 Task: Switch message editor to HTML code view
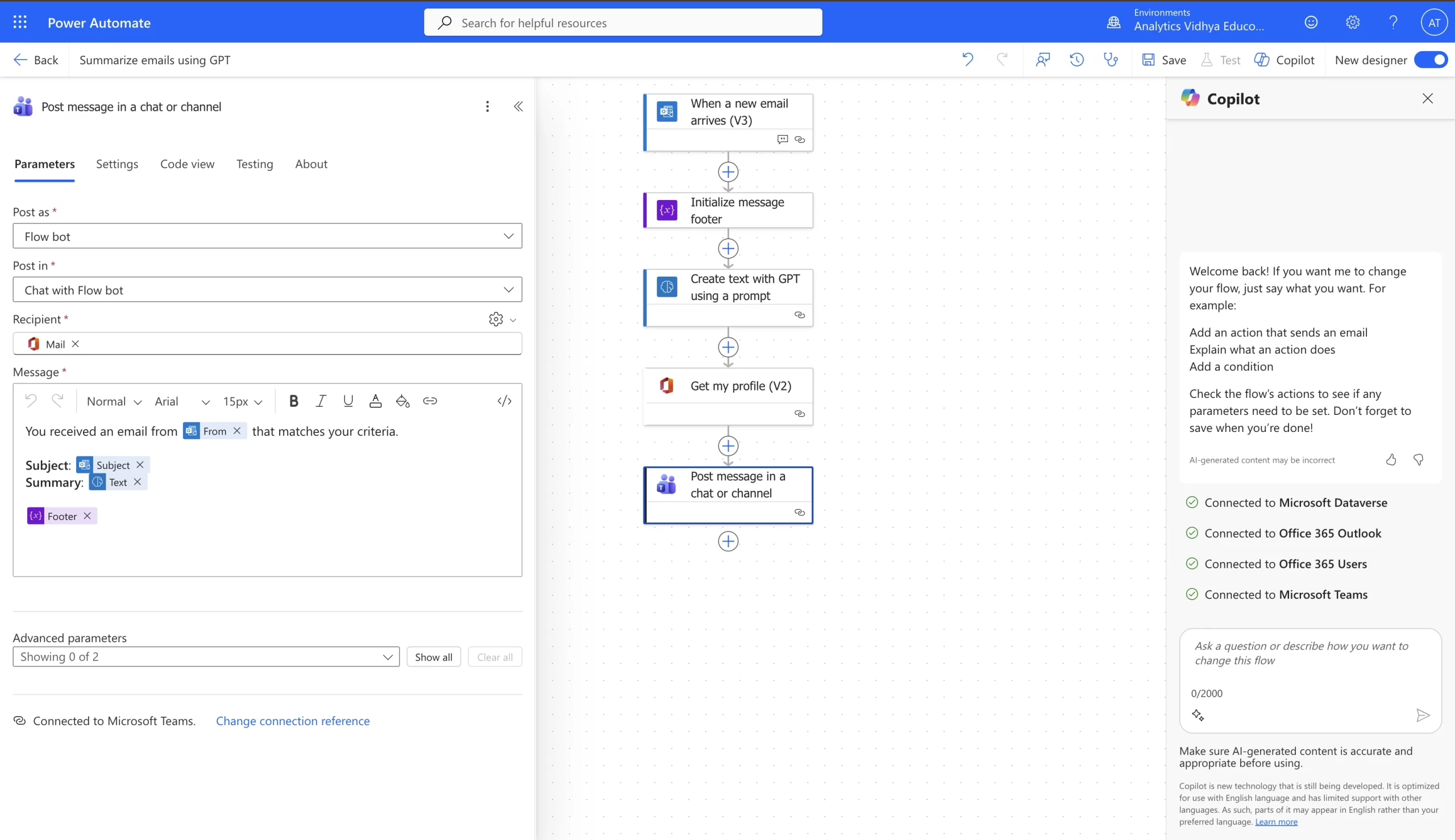pyautogui.click(x=504, y=400)
